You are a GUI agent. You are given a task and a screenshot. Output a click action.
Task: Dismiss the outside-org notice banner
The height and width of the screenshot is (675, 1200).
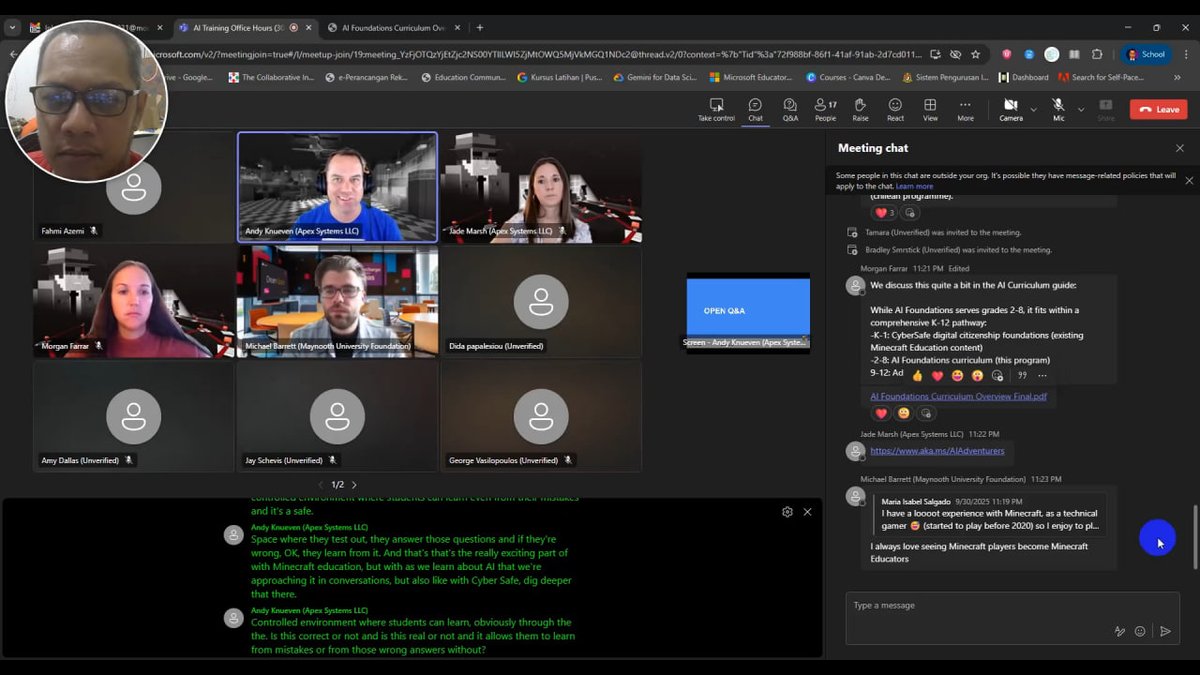click(x=1188, y=180)
